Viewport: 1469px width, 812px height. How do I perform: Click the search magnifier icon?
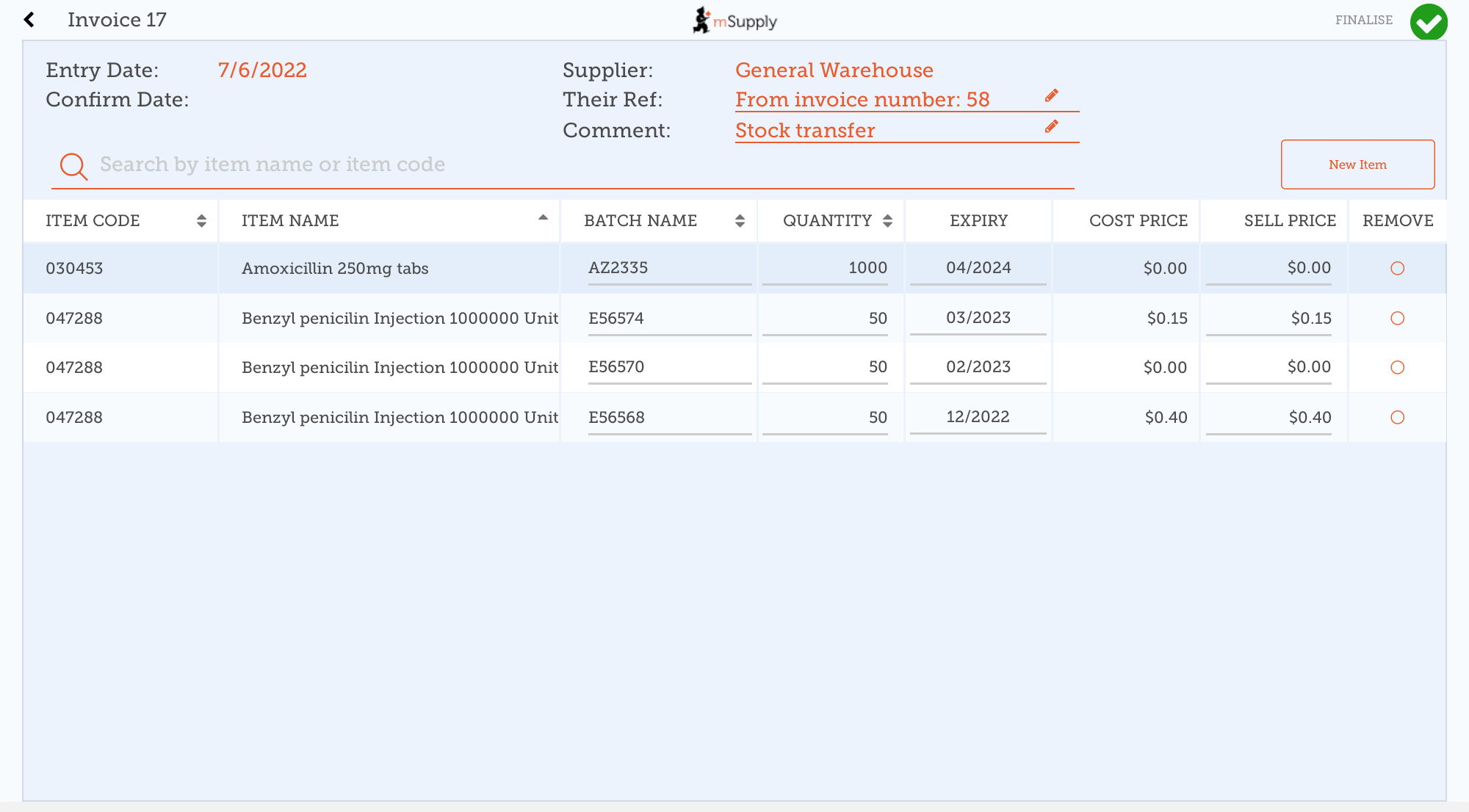click(x=73, y=166)
